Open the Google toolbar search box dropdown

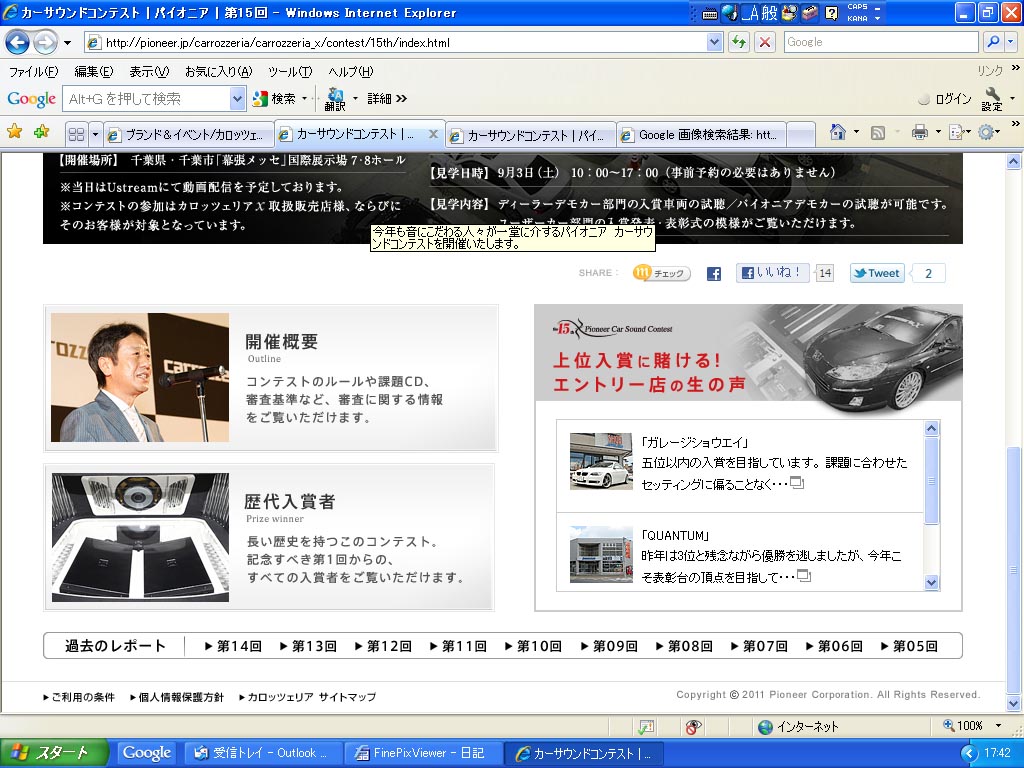click(237, 99)
